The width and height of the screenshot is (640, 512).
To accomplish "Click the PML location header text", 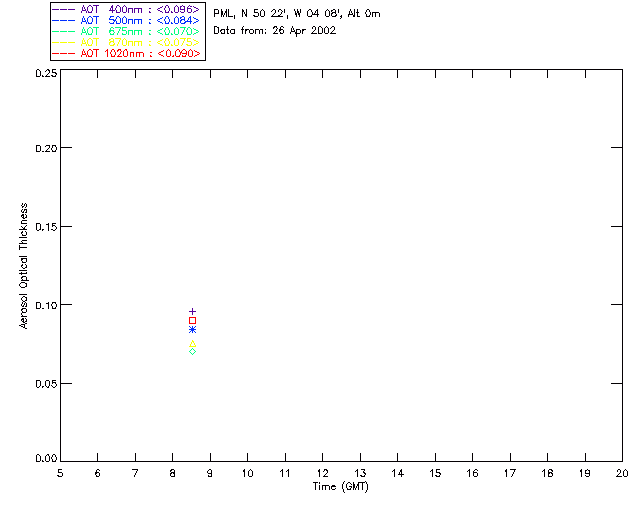I will 297,14.
